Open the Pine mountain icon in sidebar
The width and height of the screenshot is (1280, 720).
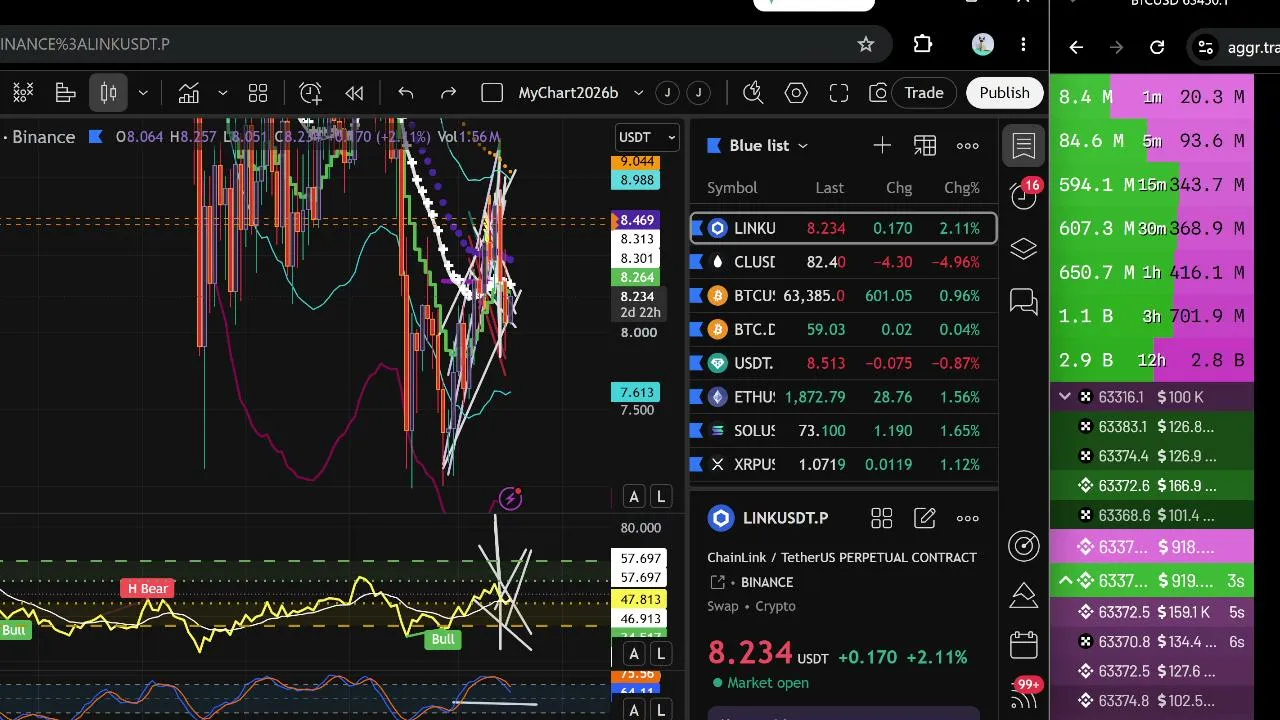(x=1024, y=596)
